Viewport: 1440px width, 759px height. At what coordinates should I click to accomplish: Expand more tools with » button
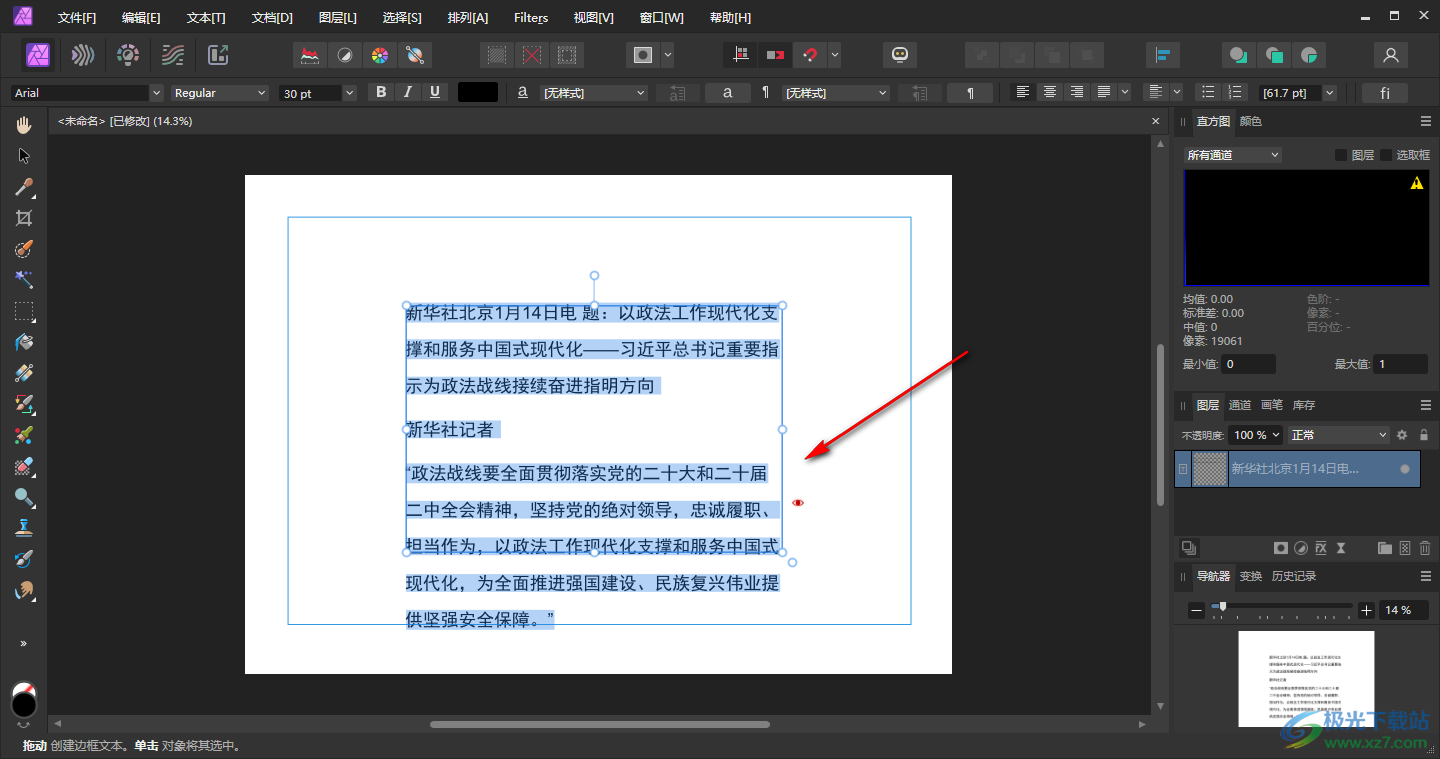click(x=24, y=643)
